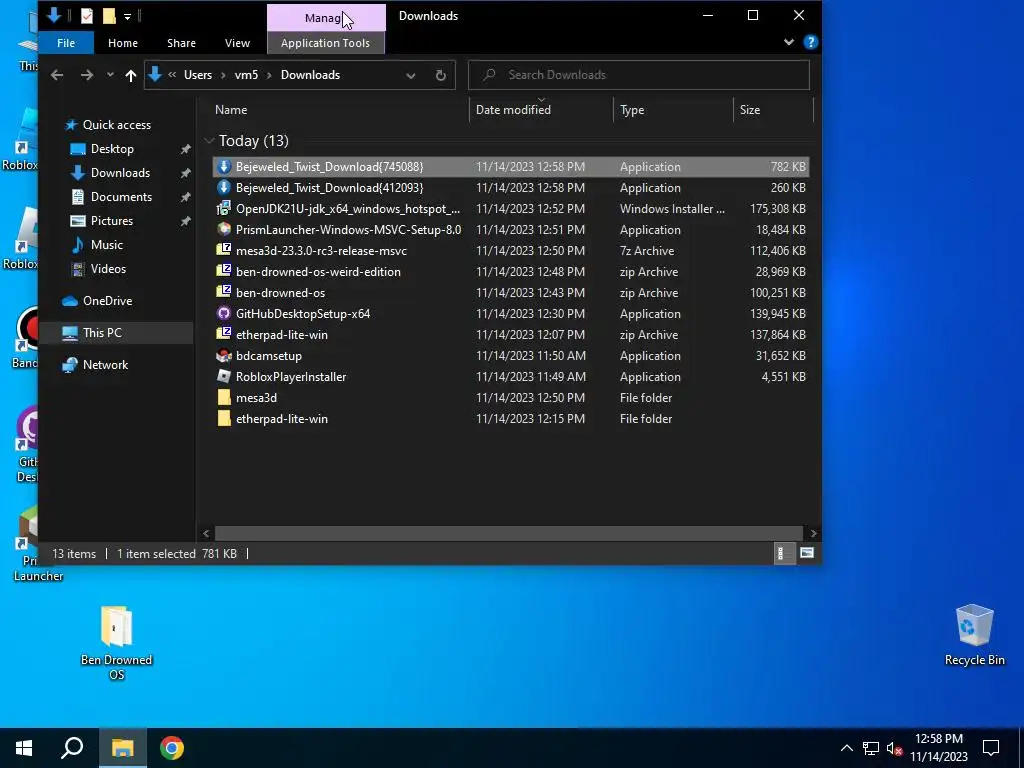
Task: Click the taskbar clock 12:58 PM
Action: point(938,739)
